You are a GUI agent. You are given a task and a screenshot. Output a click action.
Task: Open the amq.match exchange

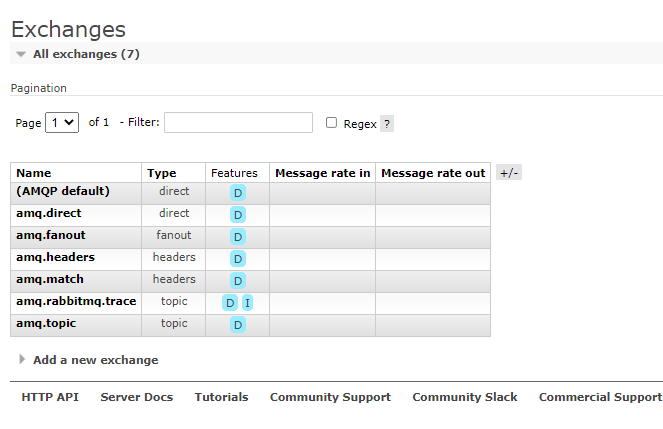tap(50, 279)
